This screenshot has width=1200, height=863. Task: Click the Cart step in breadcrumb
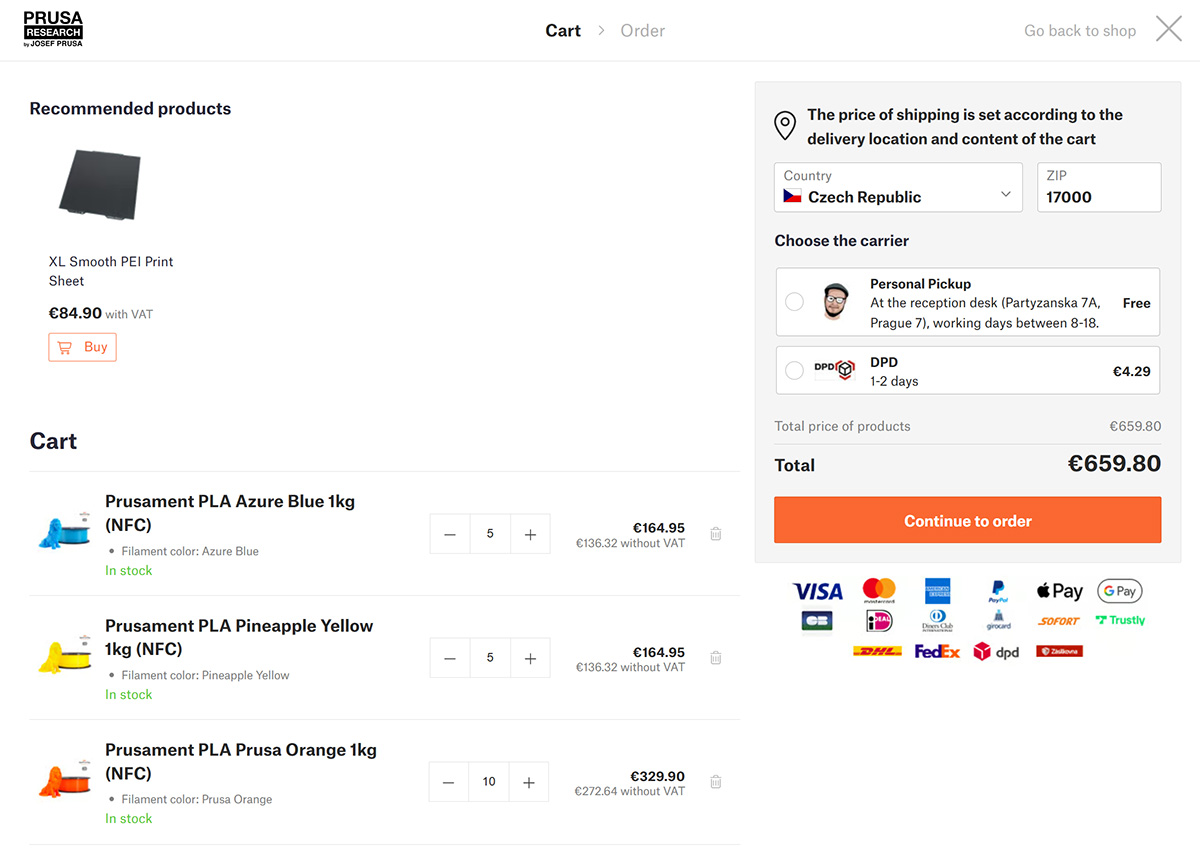pos(563,31)
